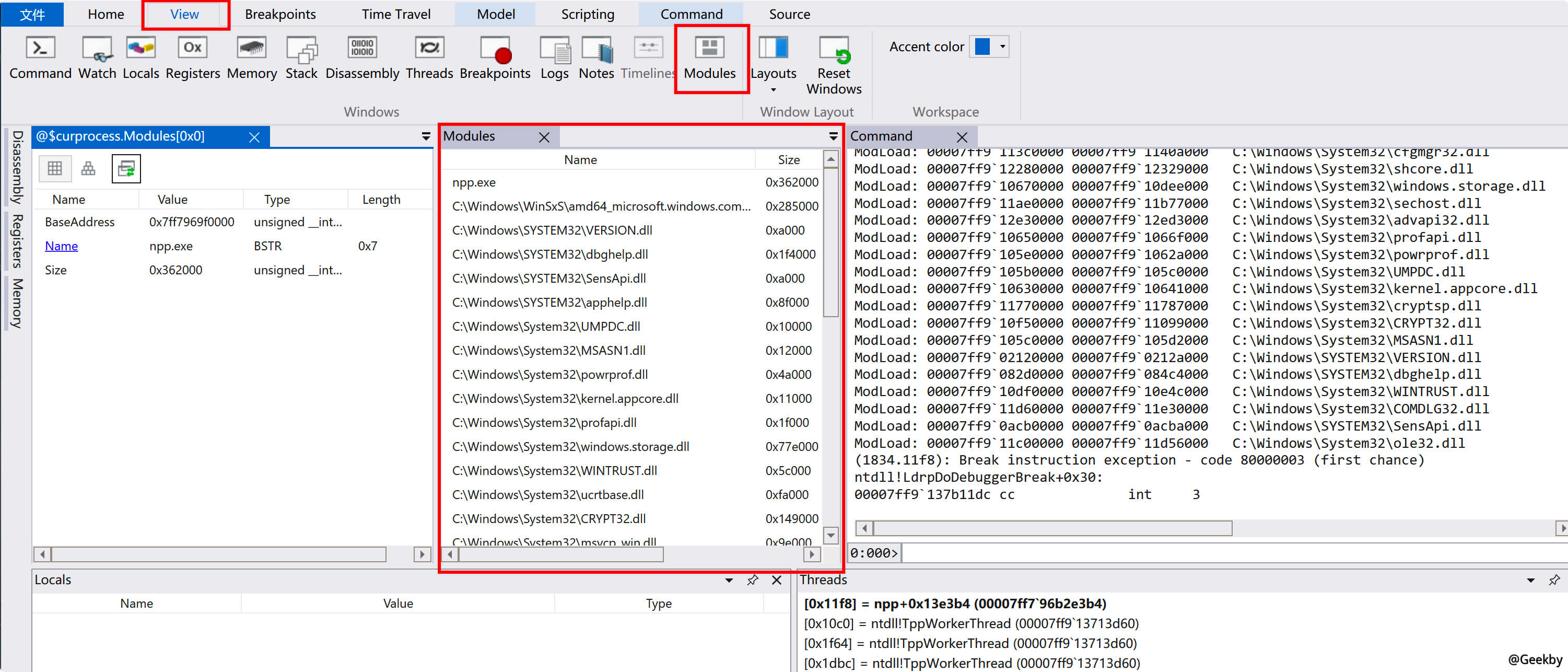Viewport: 1568px width, 672px height.
Task: Open the Breakpoints window icon
Action: [495, 59]
